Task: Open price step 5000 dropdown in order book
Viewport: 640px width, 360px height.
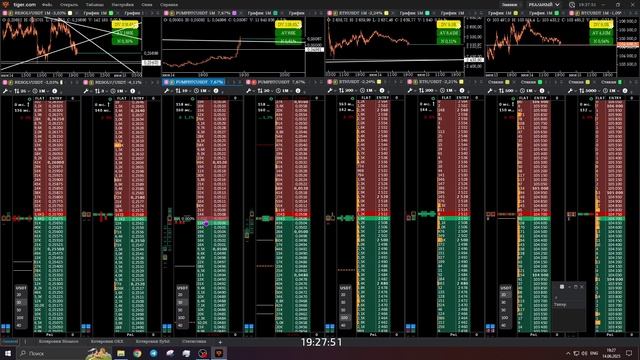Action: tap(591, 91)
